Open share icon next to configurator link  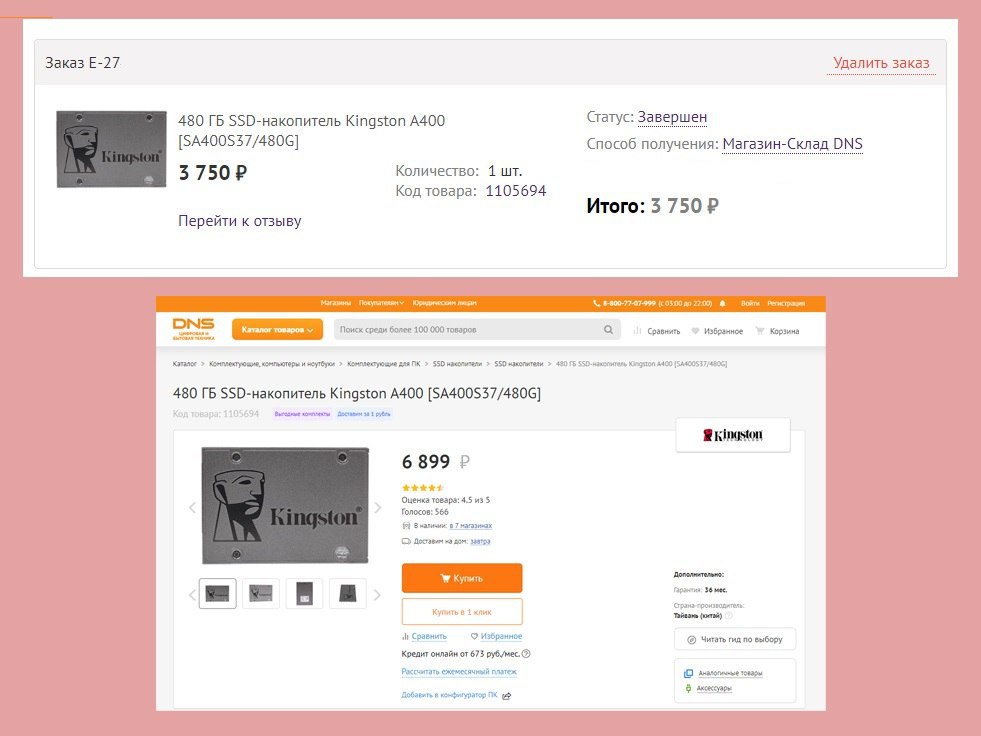(x=507, y=696)
